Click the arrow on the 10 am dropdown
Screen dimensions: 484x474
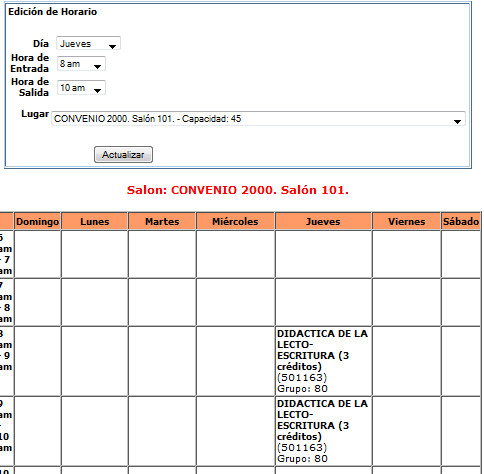click(98, 91)
